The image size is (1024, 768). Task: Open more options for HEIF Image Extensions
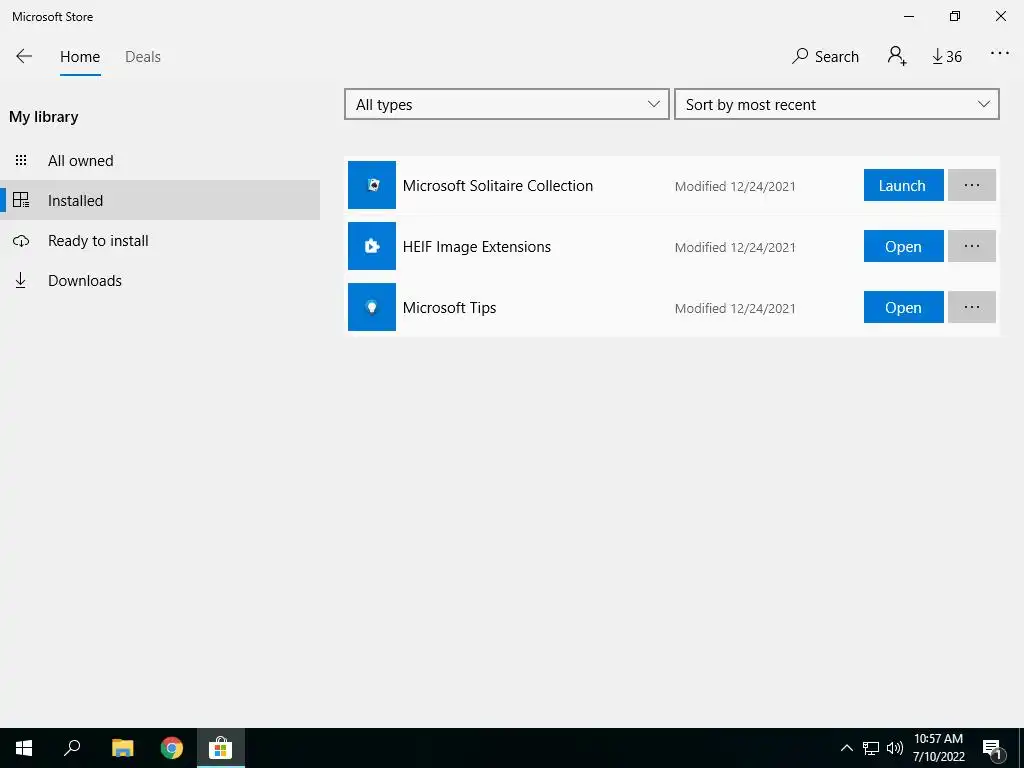click(972, 246)
